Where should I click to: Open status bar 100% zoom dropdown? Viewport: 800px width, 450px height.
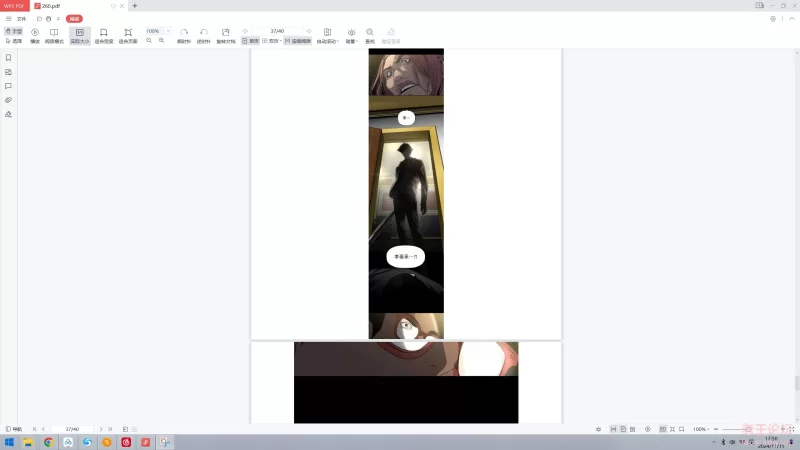[x=701, y=429]
